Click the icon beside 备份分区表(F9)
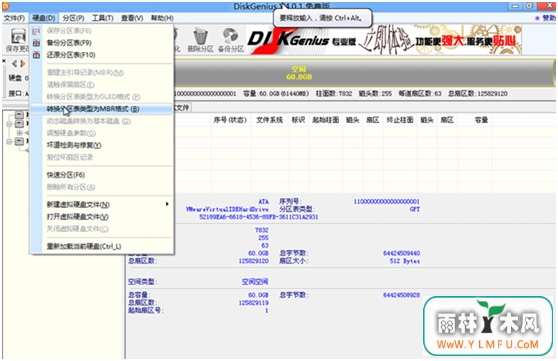The image size is (558, 361). [36, 43]
